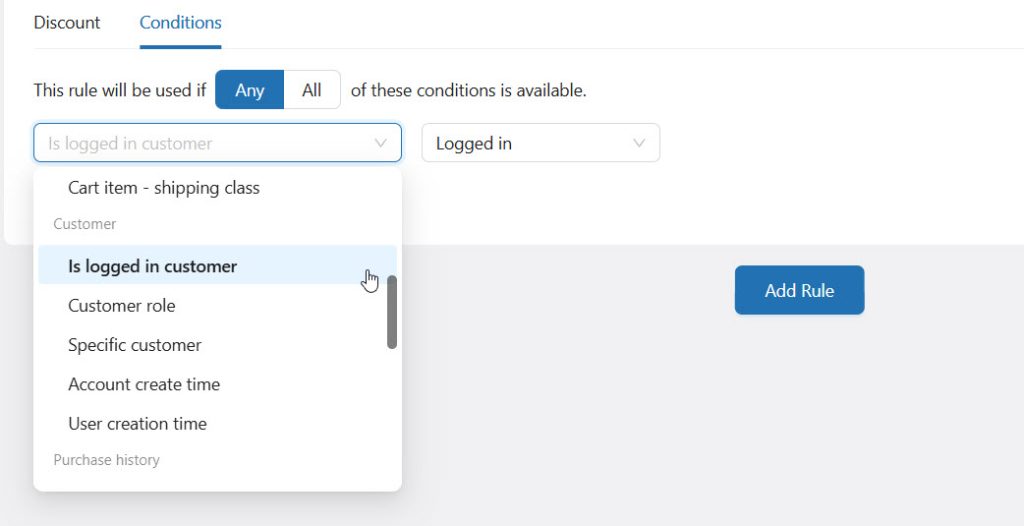Click the 'of these conditions is available' text

[468, 90]
